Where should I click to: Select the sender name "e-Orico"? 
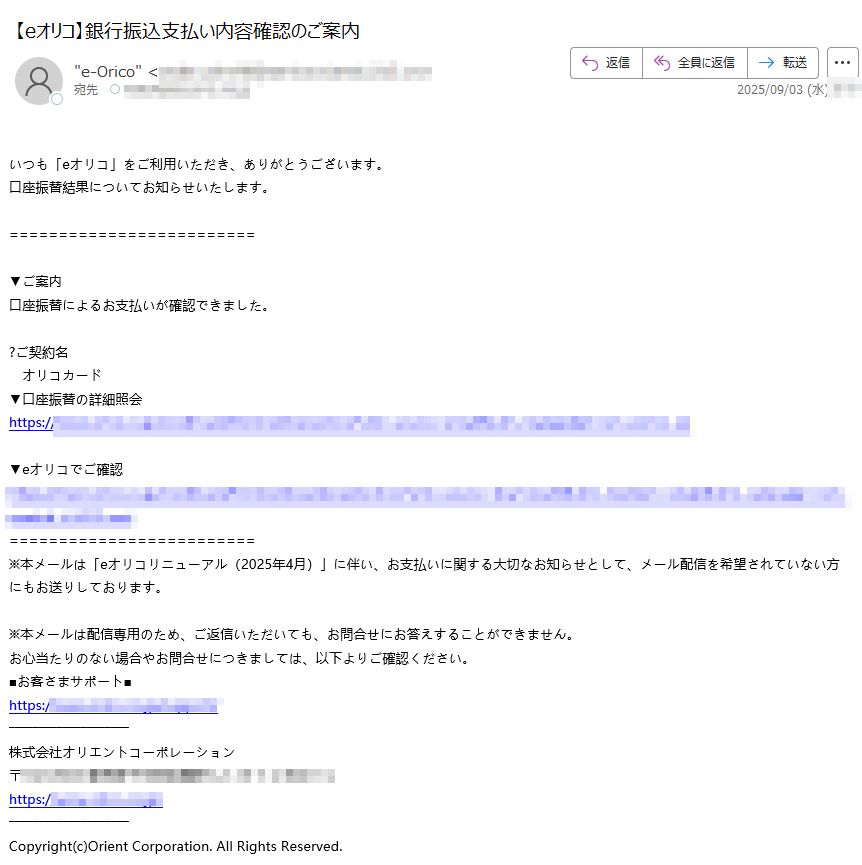pyautogui.click(x=108, y=72)
